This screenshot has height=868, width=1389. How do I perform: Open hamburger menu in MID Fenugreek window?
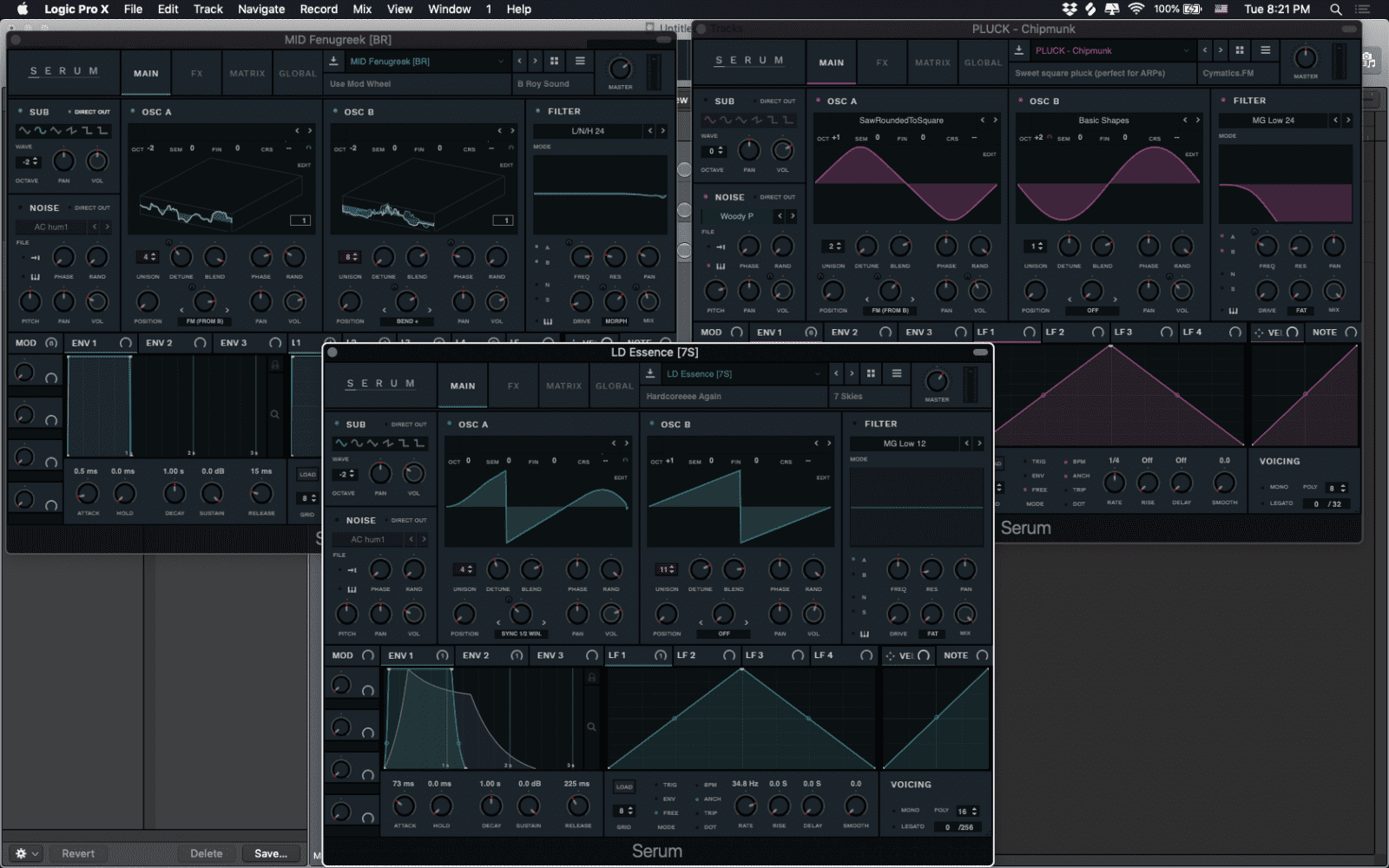click(x=580, y=61)
